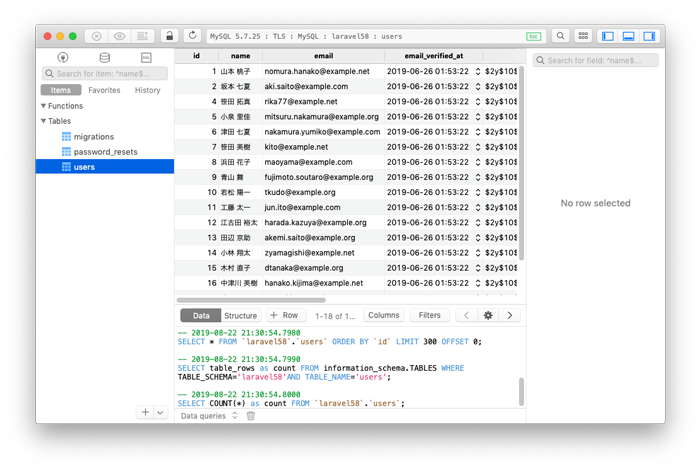
Task: Click the date stepper in row with nomura.hanako@example.net
Action: (x=478, y=71)
